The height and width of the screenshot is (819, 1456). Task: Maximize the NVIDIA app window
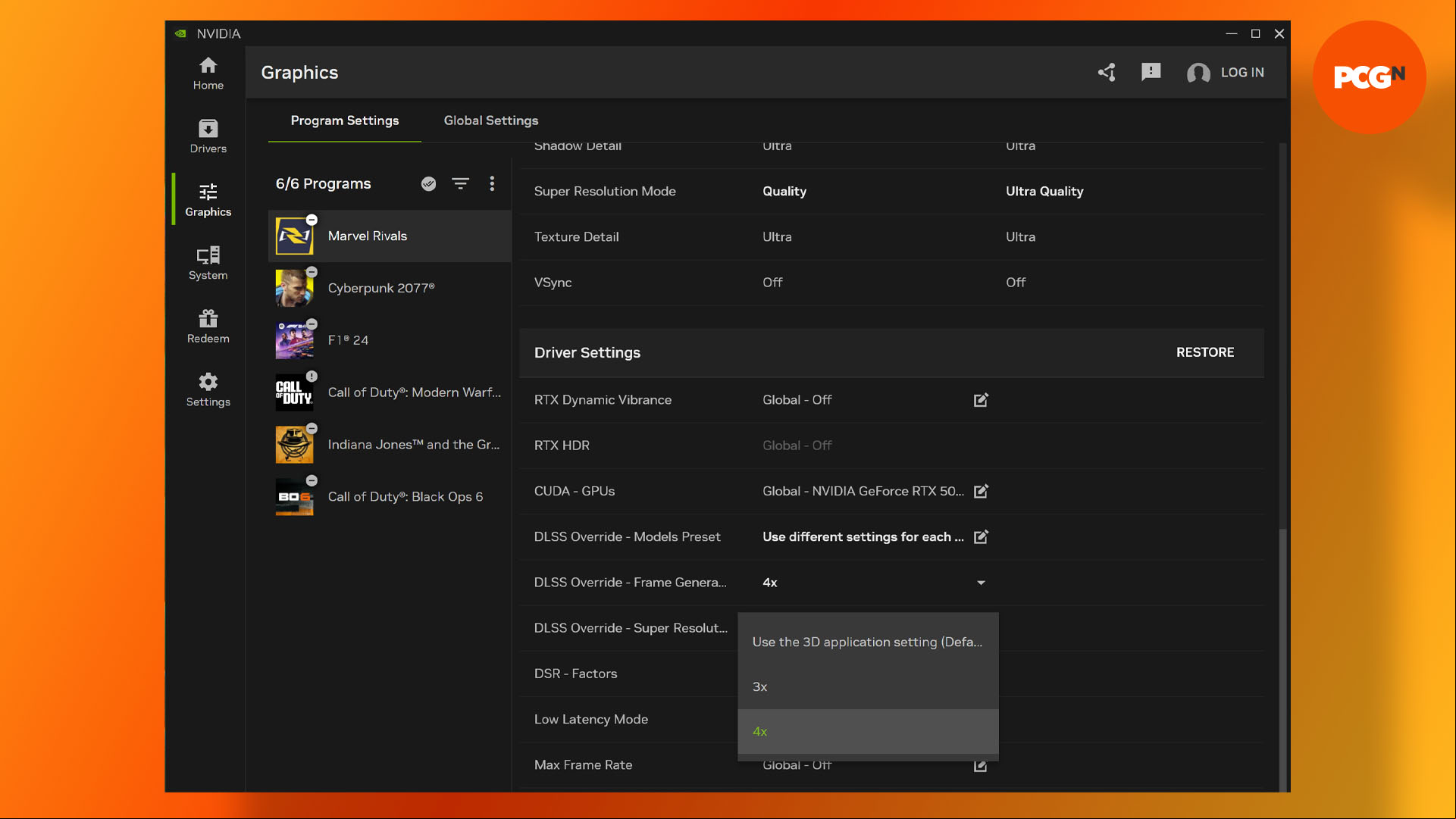(x=1255, y=33)
